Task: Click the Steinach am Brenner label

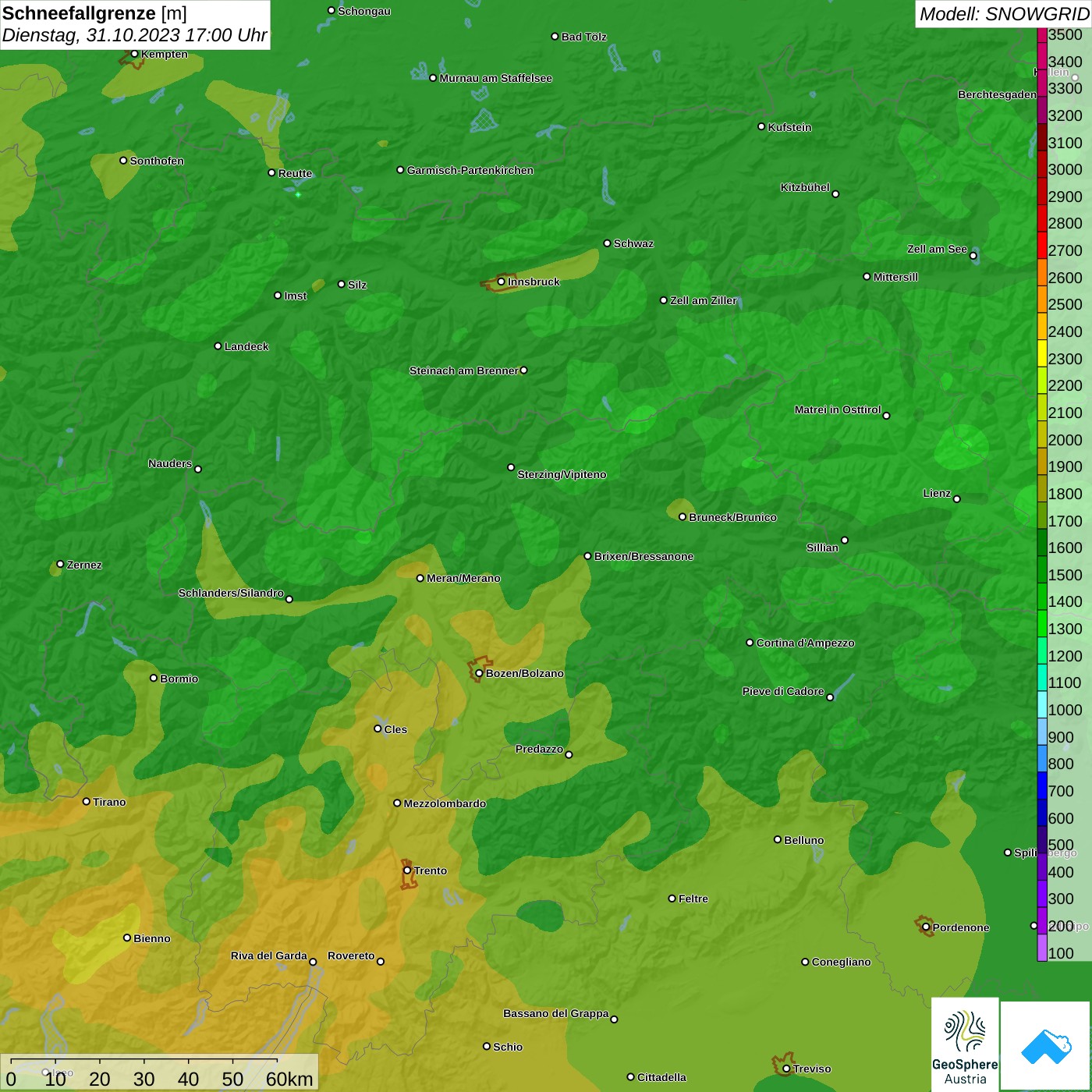Action: coord(463,370)
